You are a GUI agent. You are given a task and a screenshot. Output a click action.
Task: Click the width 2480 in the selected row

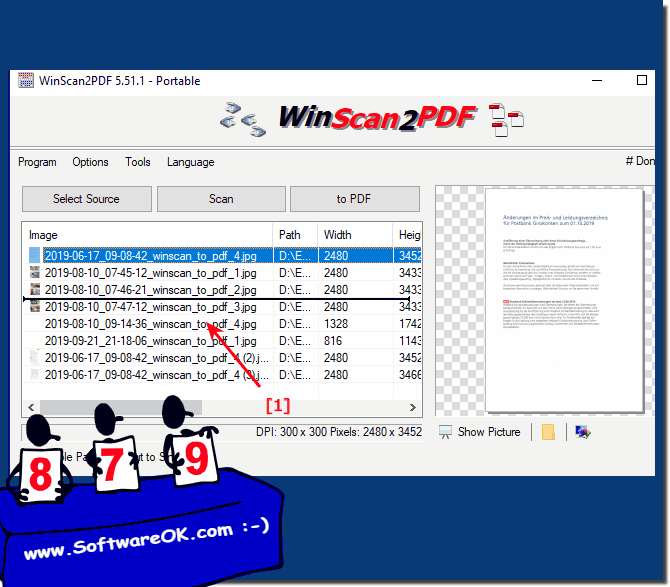336,255
